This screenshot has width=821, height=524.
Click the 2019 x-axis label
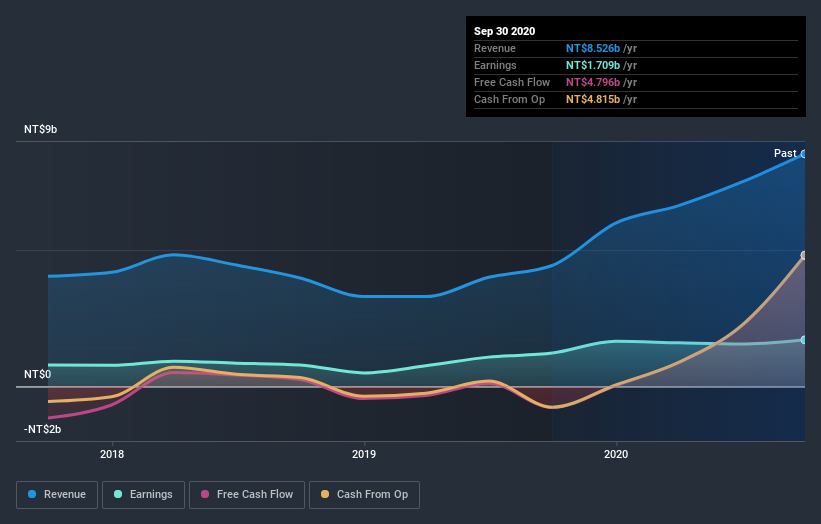pos(364,454)
